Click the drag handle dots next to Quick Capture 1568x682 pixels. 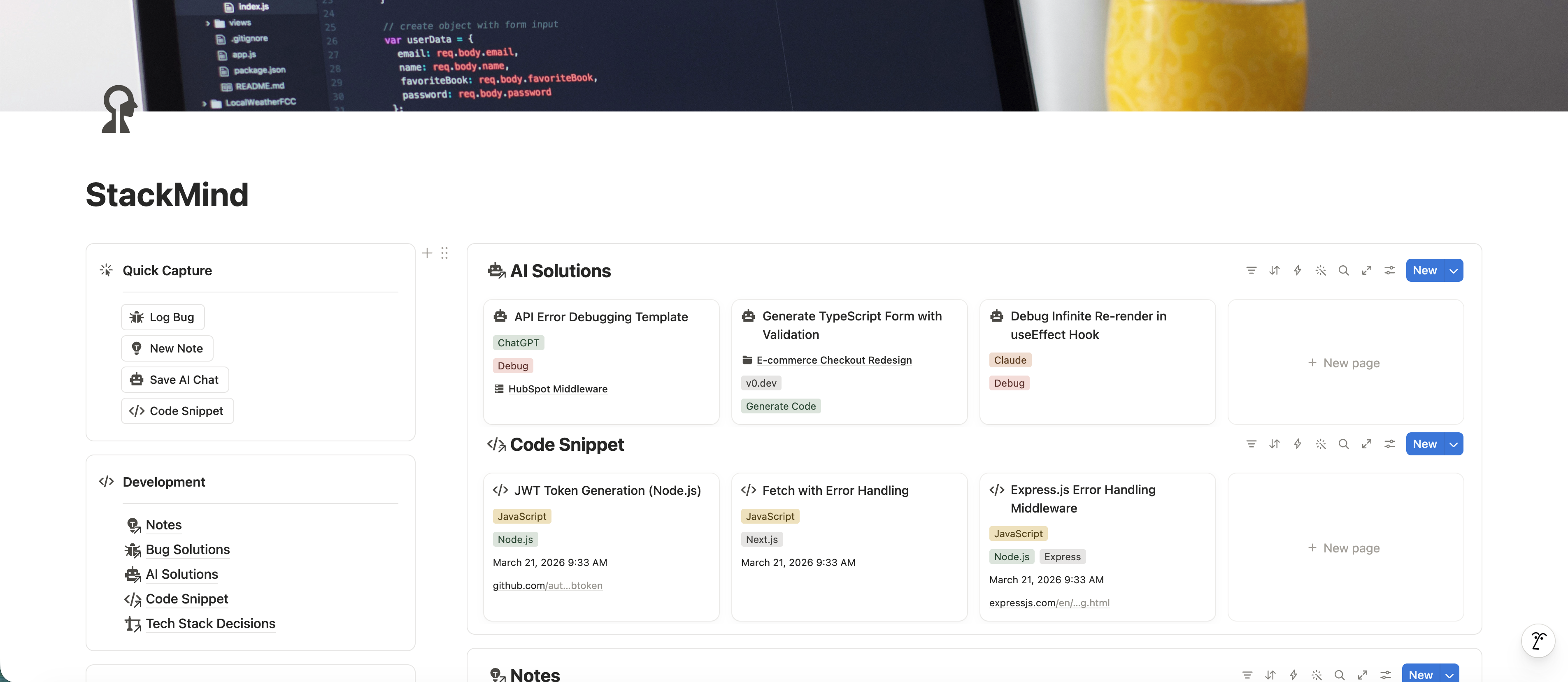(444, 254)
